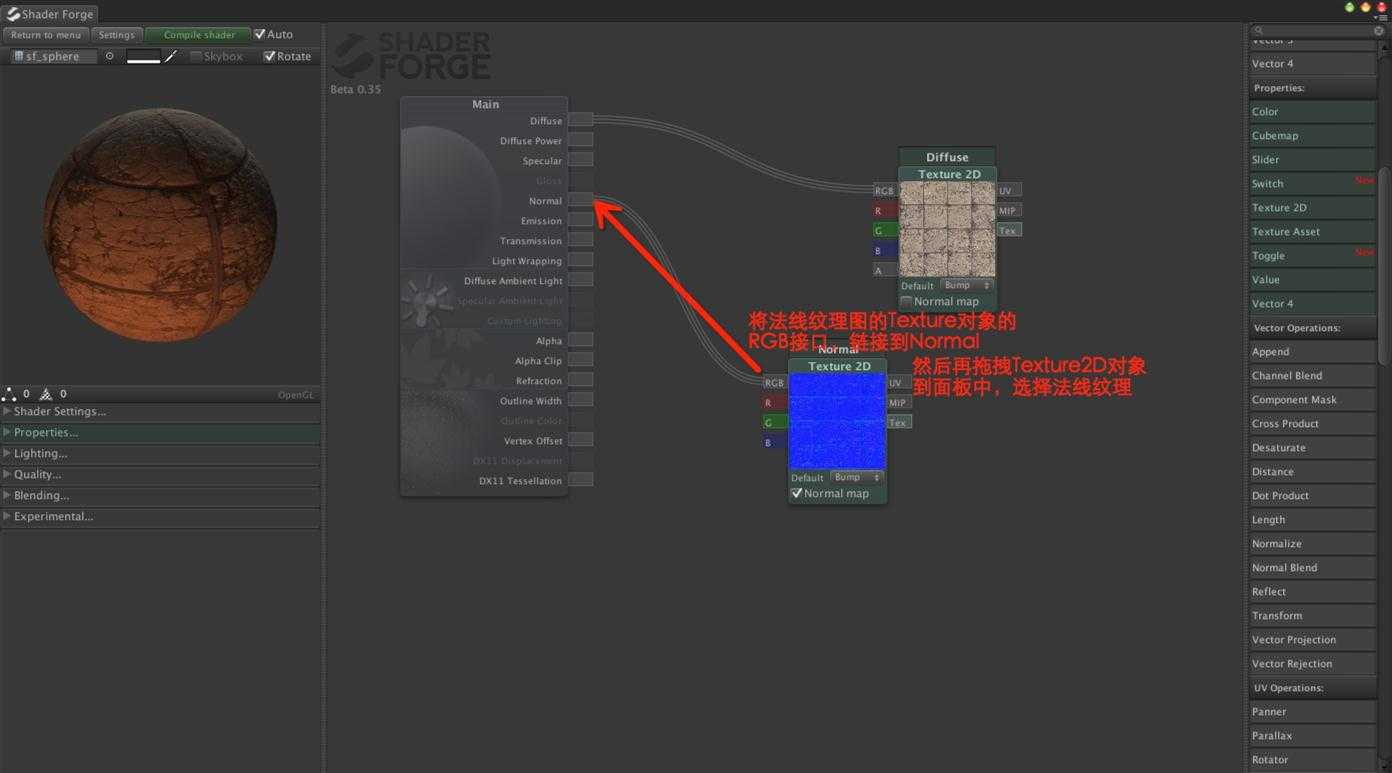1392x773 pixels.
Task: Select the Cubemap property node
Action: coord(1312,136)
